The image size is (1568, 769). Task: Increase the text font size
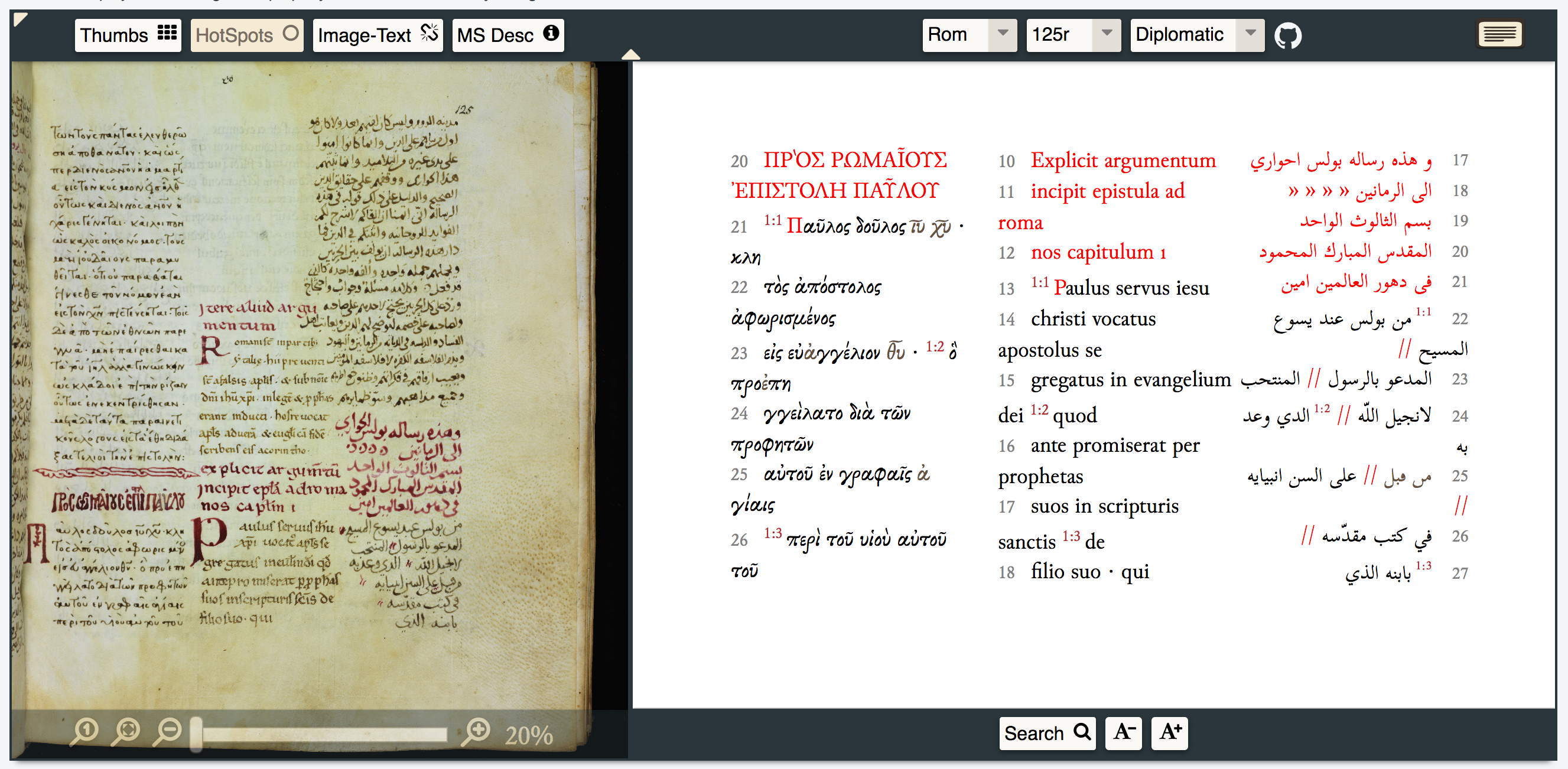[x=1170, y=732]
